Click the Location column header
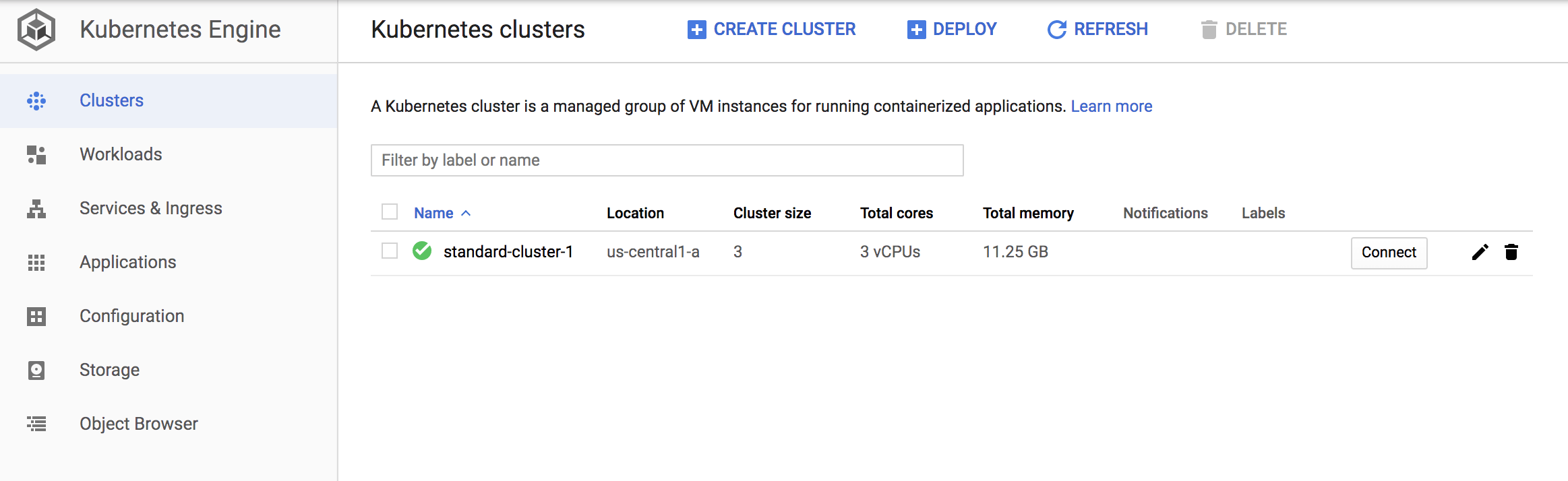 tap(635, 213)
